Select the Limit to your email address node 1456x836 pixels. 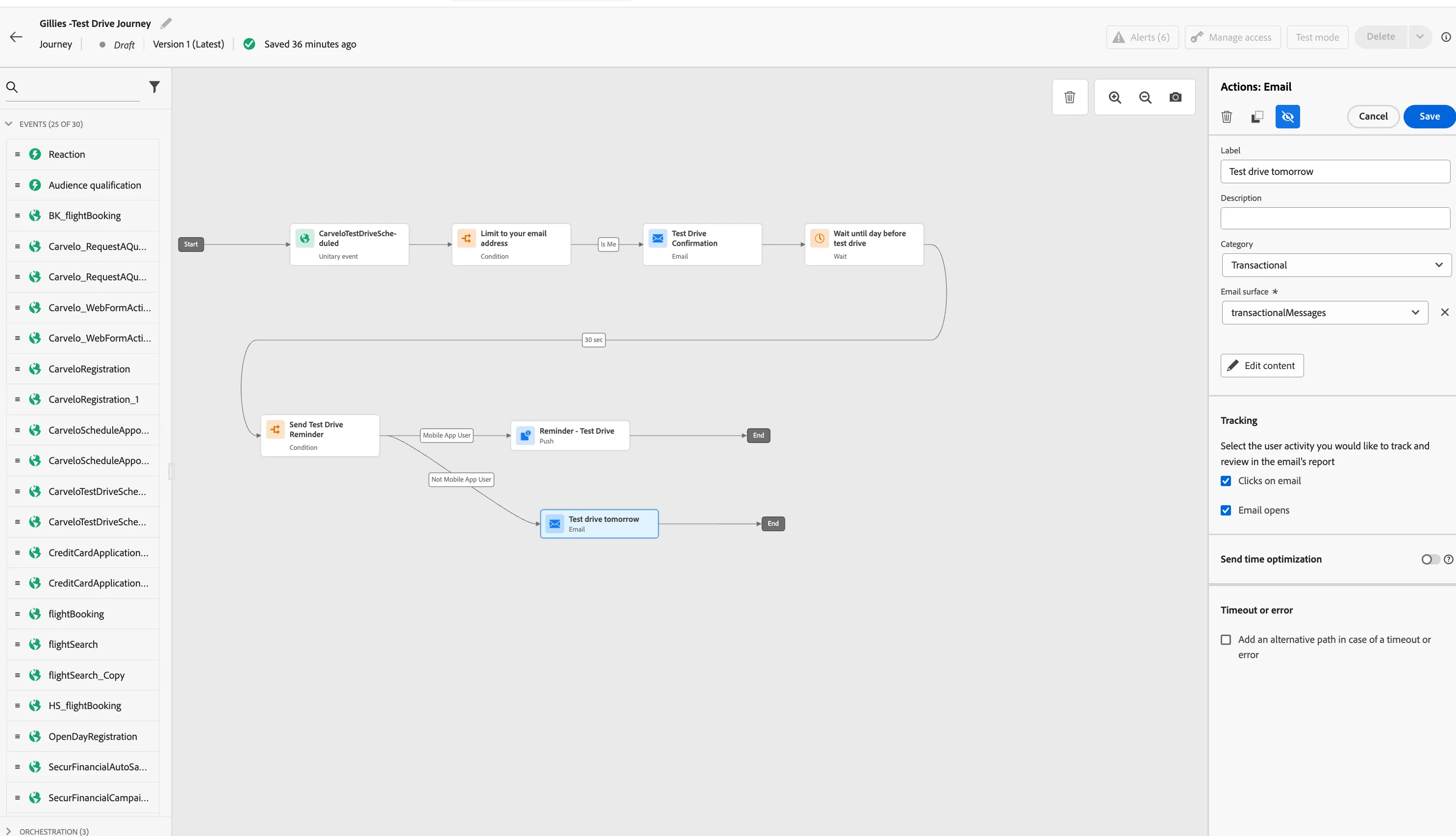511,245
